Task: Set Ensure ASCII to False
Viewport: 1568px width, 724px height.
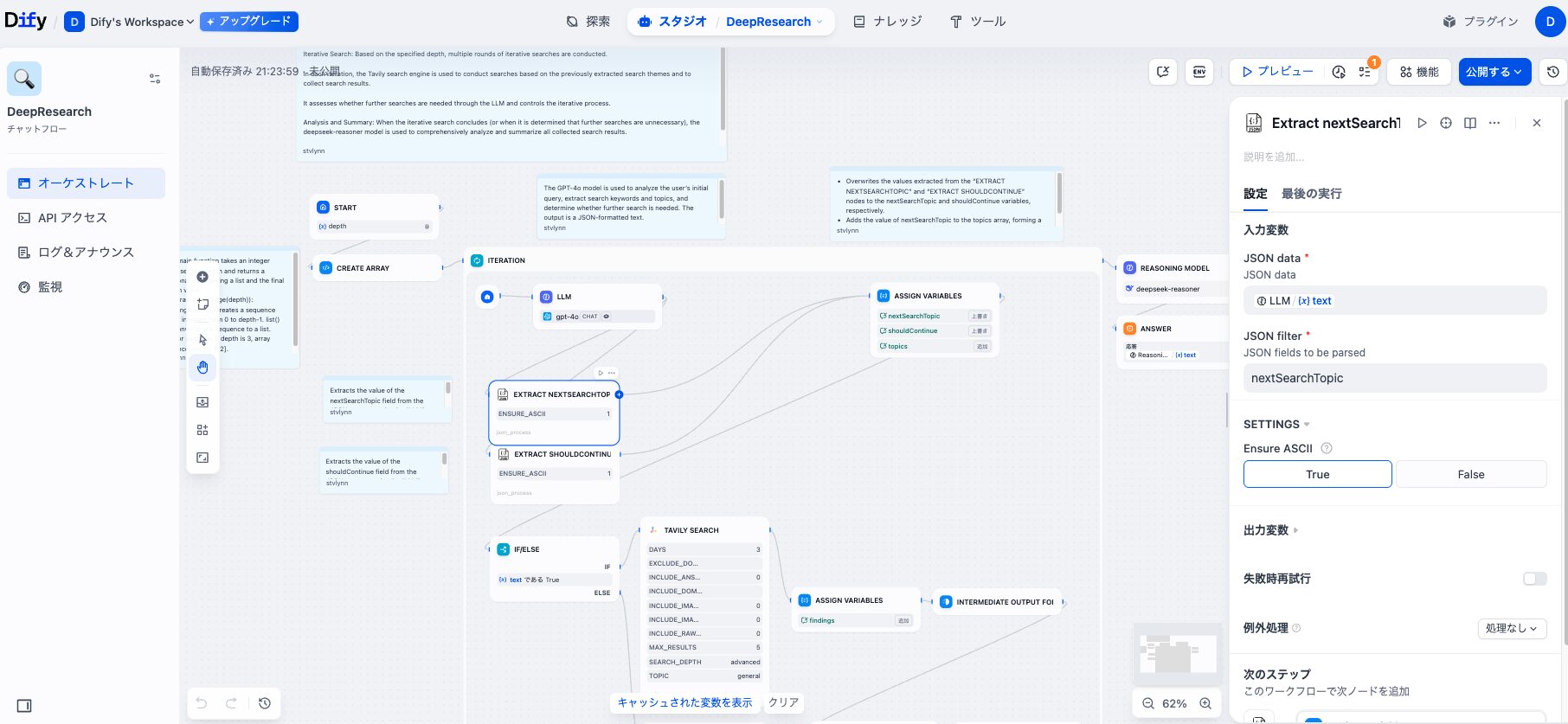Action: click(x=1471, y=474)
